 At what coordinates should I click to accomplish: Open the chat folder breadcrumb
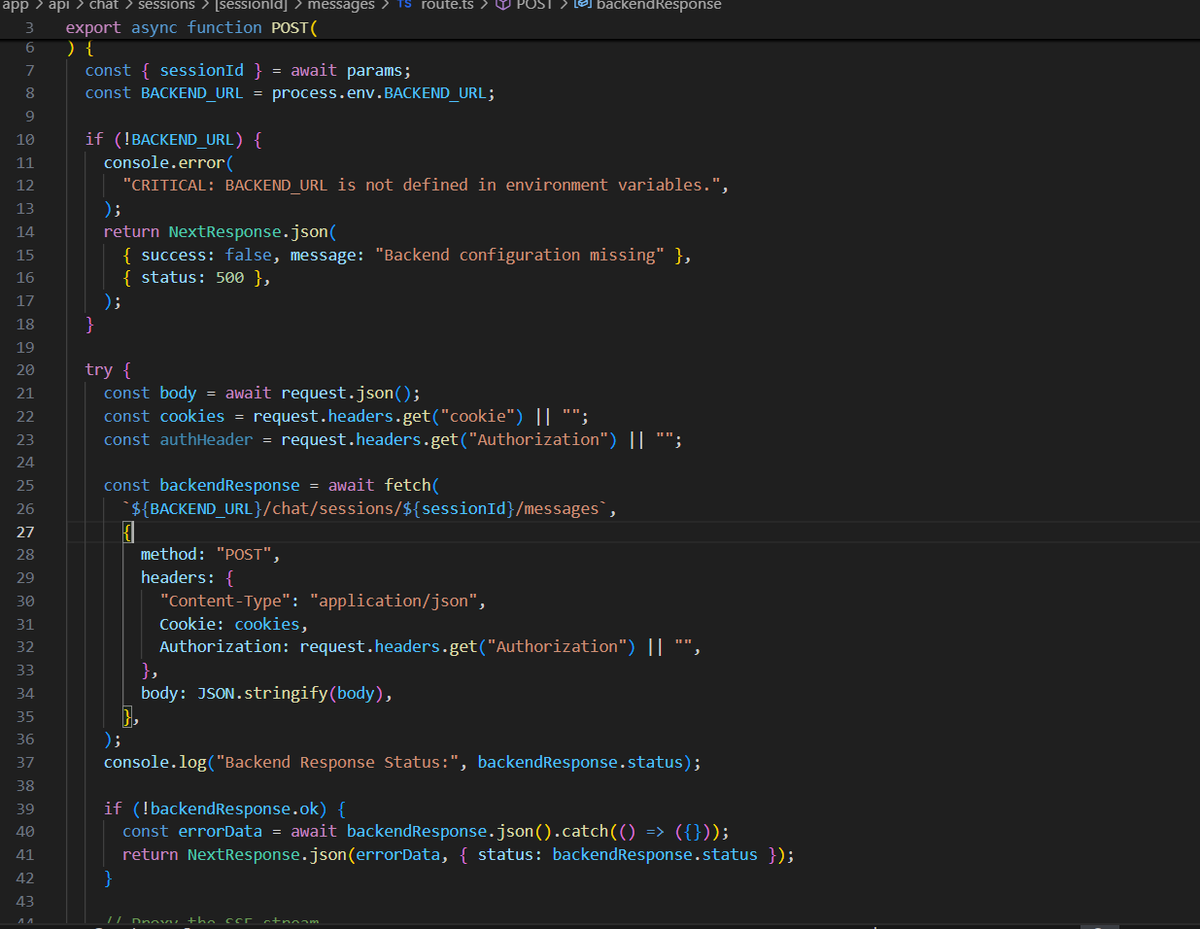pyautogui.click(x=104, y=5)
